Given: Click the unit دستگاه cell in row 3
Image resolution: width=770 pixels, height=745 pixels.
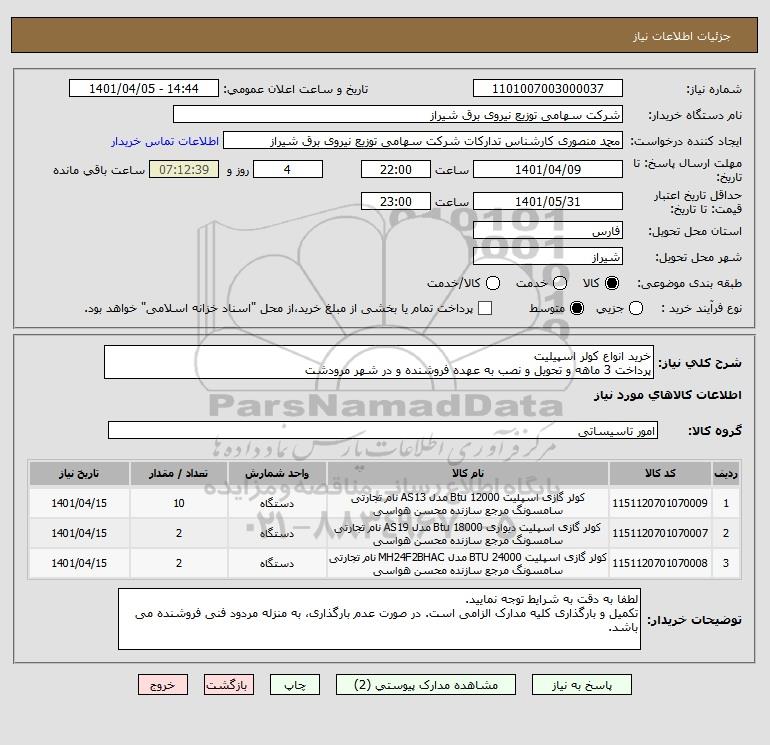Looking at the screenshot, I should (277, 563).
